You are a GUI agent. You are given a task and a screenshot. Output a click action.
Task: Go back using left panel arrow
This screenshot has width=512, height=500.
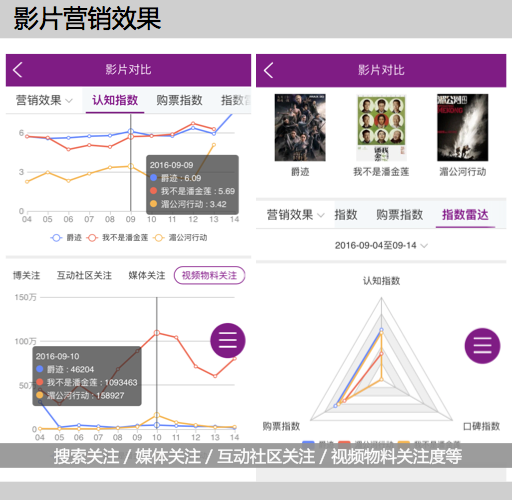(x=17, y=70)
